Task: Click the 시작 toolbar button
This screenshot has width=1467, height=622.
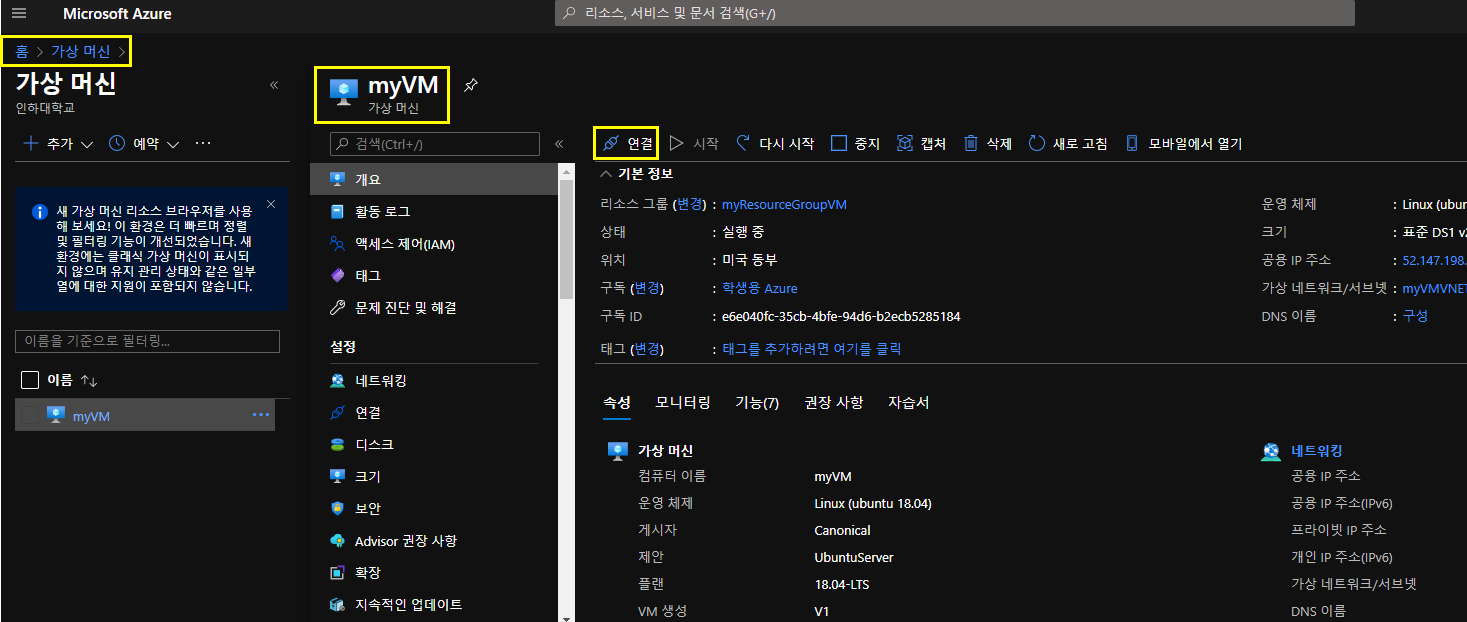Action: [694, 144]
